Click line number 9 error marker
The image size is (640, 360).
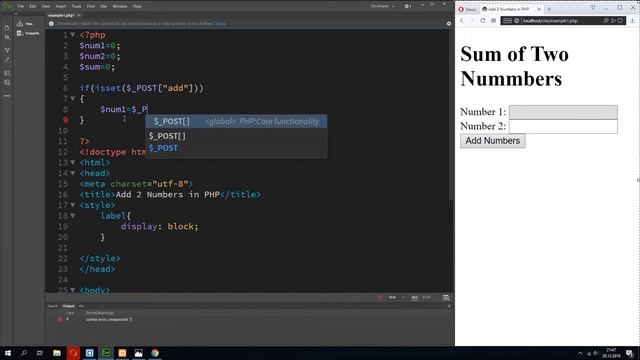coord(65,120)
